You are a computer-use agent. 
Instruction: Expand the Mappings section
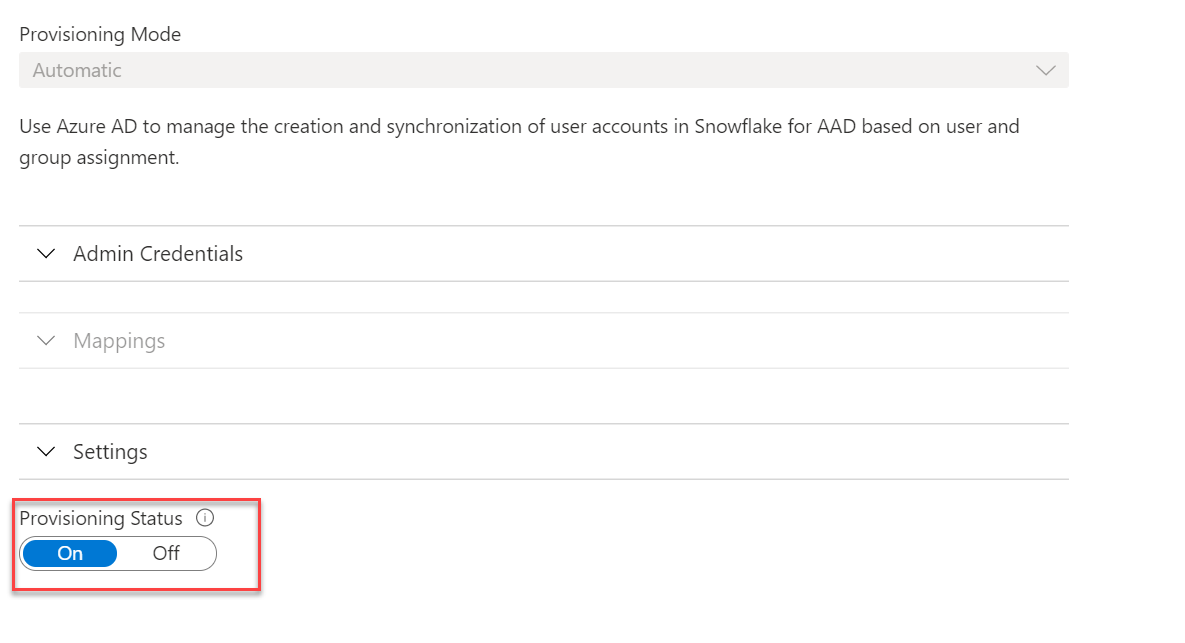point(543,341)
